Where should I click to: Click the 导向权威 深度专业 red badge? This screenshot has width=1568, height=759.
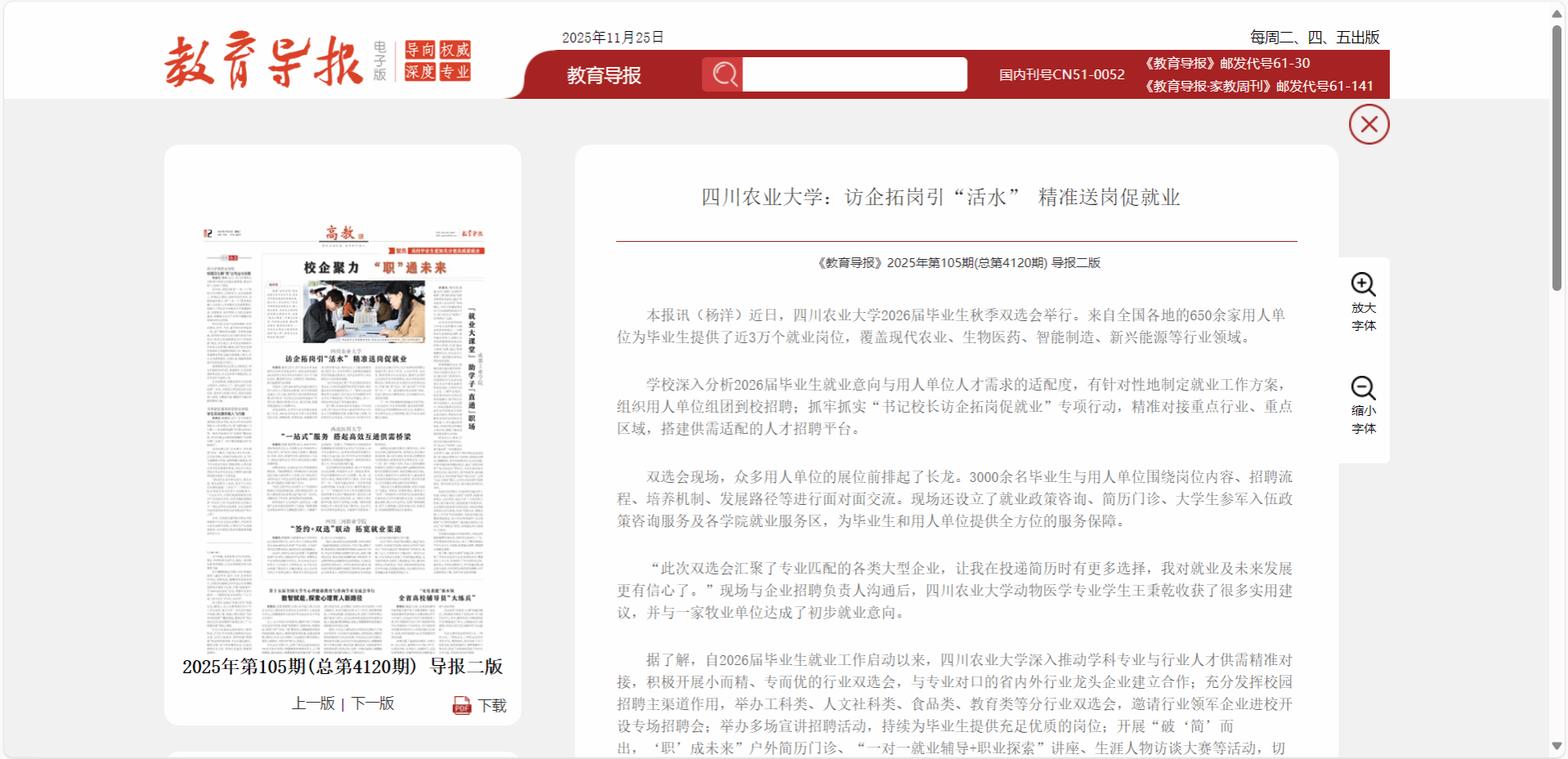click(437, 61)
